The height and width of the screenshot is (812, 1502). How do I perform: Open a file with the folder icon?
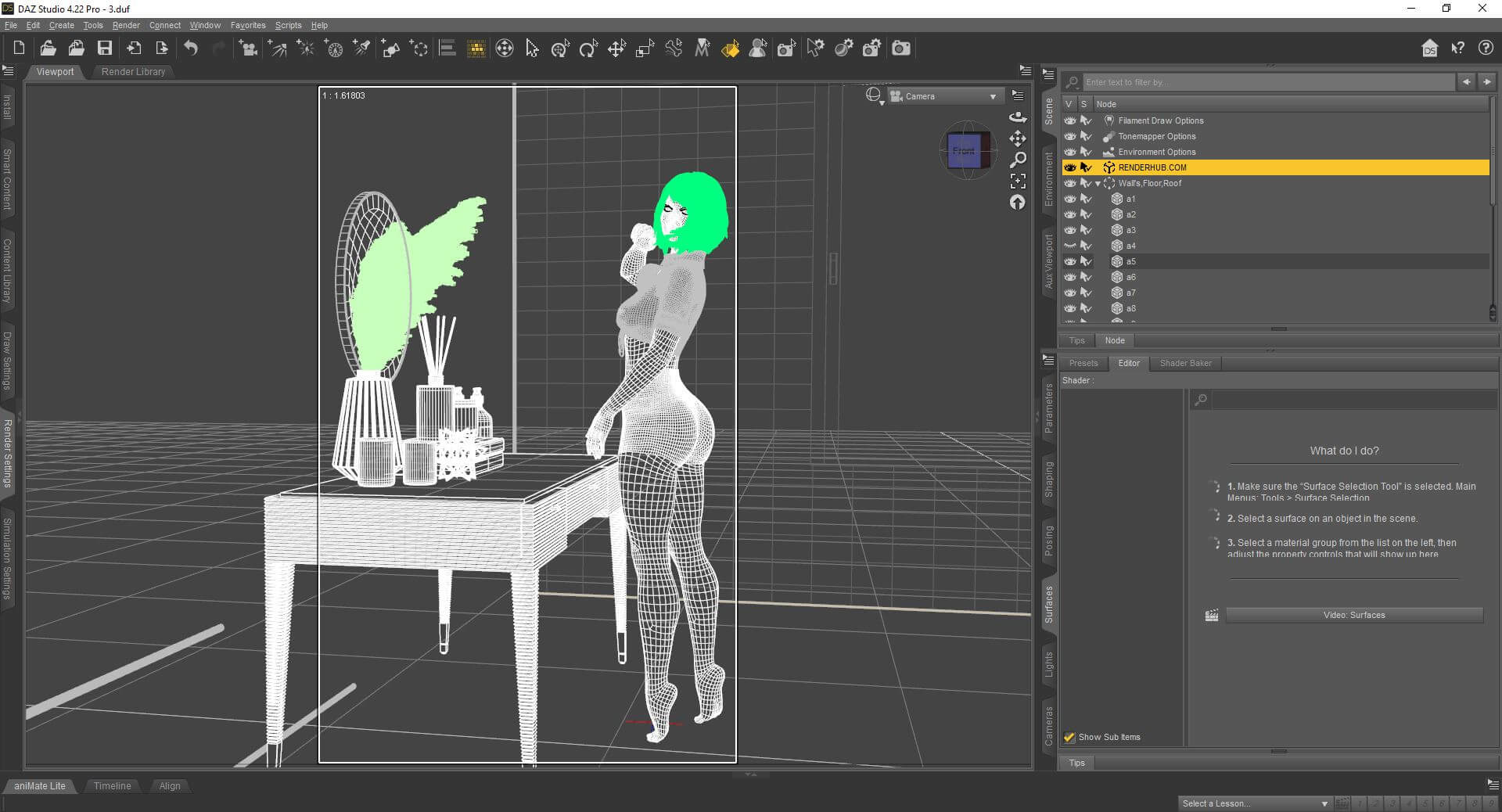(x=48, y=49)
